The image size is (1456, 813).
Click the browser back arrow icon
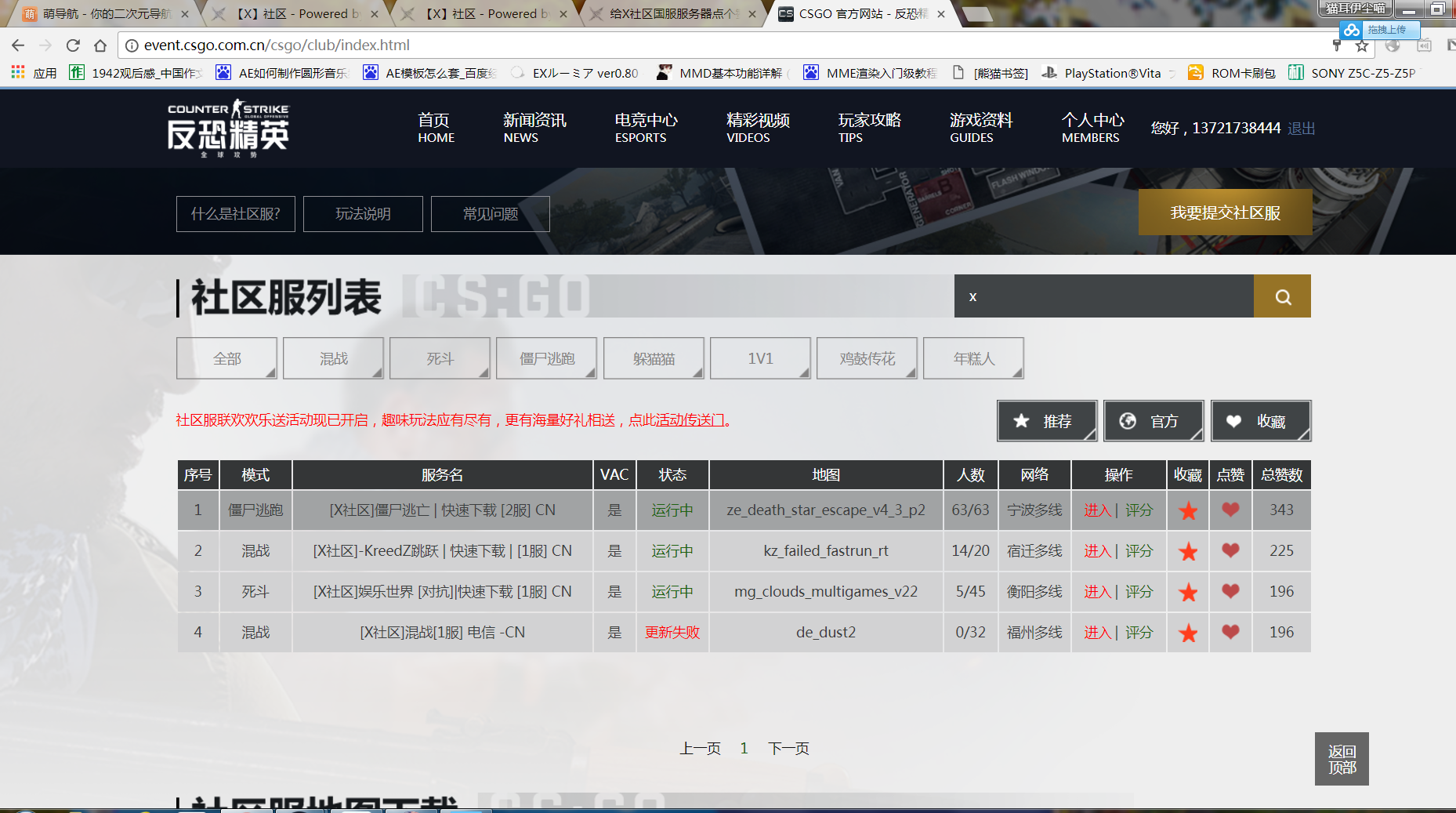(18, 45)
